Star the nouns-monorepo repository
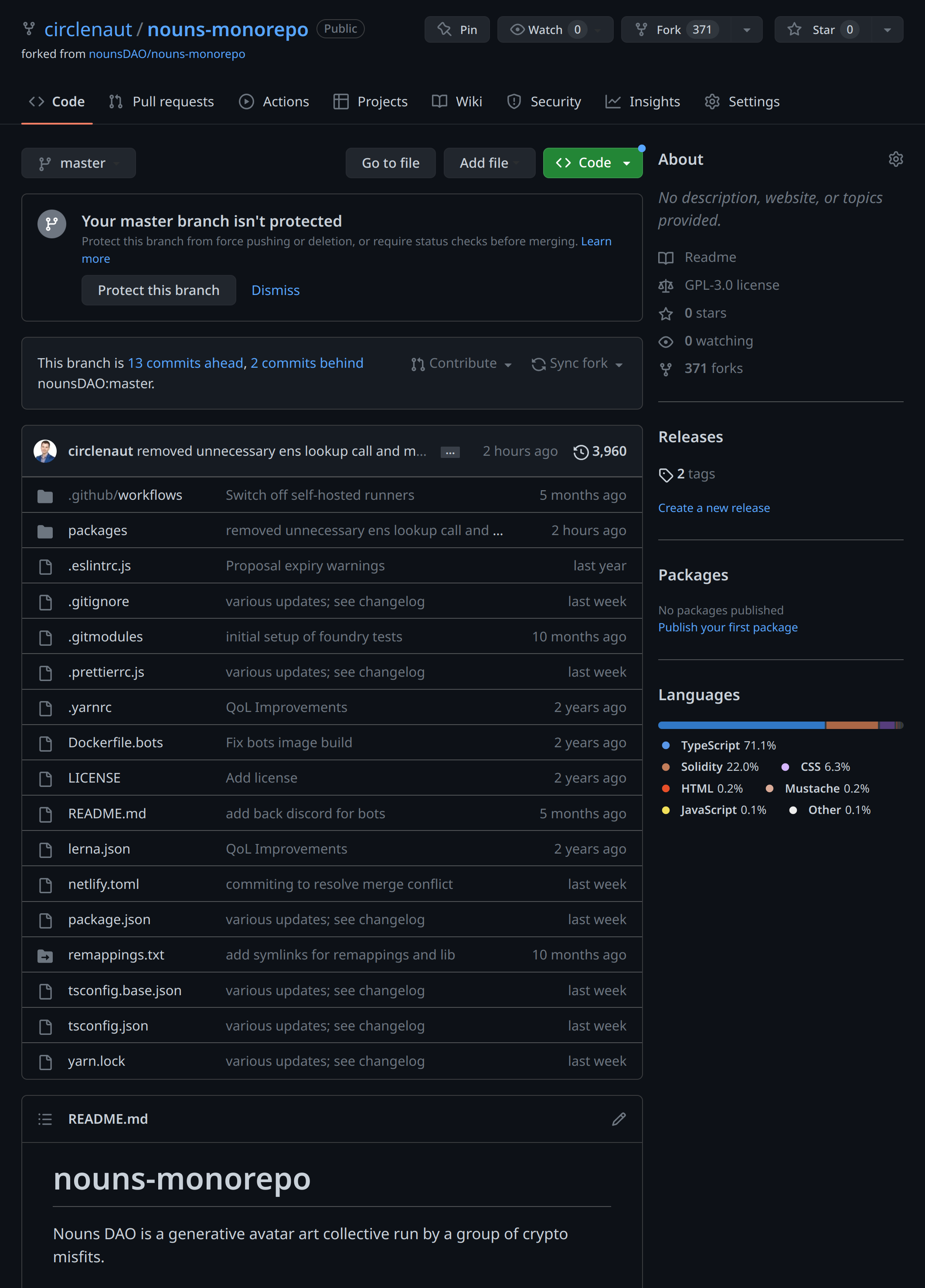Screen dimensions: 925x1288 [x=823, y=30]
